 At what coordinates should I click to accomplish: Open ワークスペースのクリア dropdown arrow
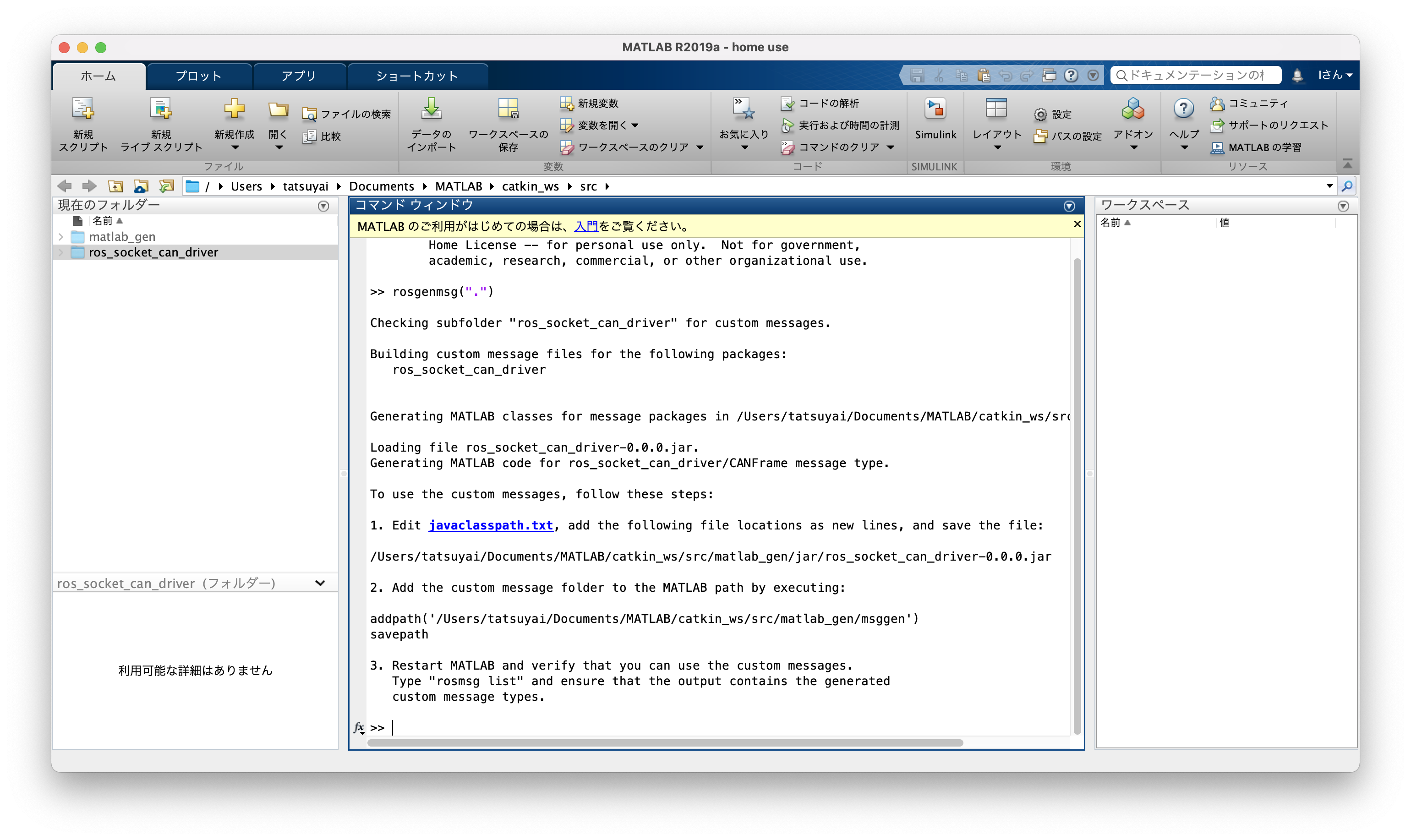tap(700, 147)
